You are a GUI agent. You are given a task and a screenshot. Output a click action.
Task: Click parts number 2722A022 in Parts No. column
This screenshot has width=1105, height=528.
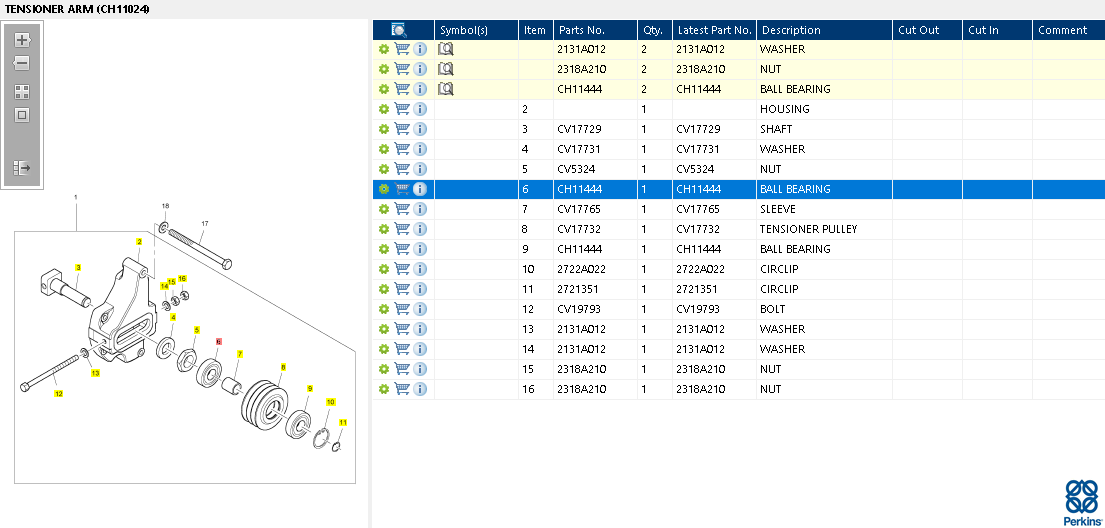[582, 269]
